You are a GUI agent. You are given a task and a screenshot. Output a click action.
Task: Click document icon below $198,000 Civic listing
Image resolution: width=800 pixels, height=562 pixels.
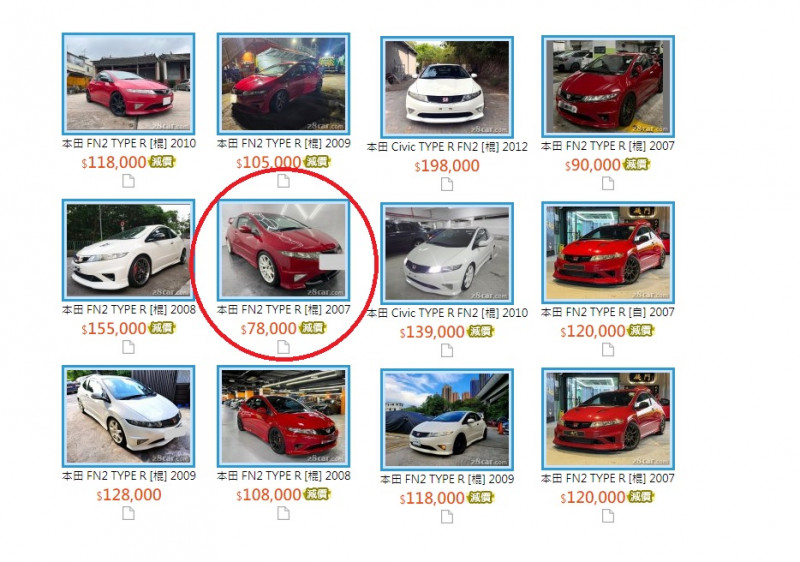[x=447, y=184]
